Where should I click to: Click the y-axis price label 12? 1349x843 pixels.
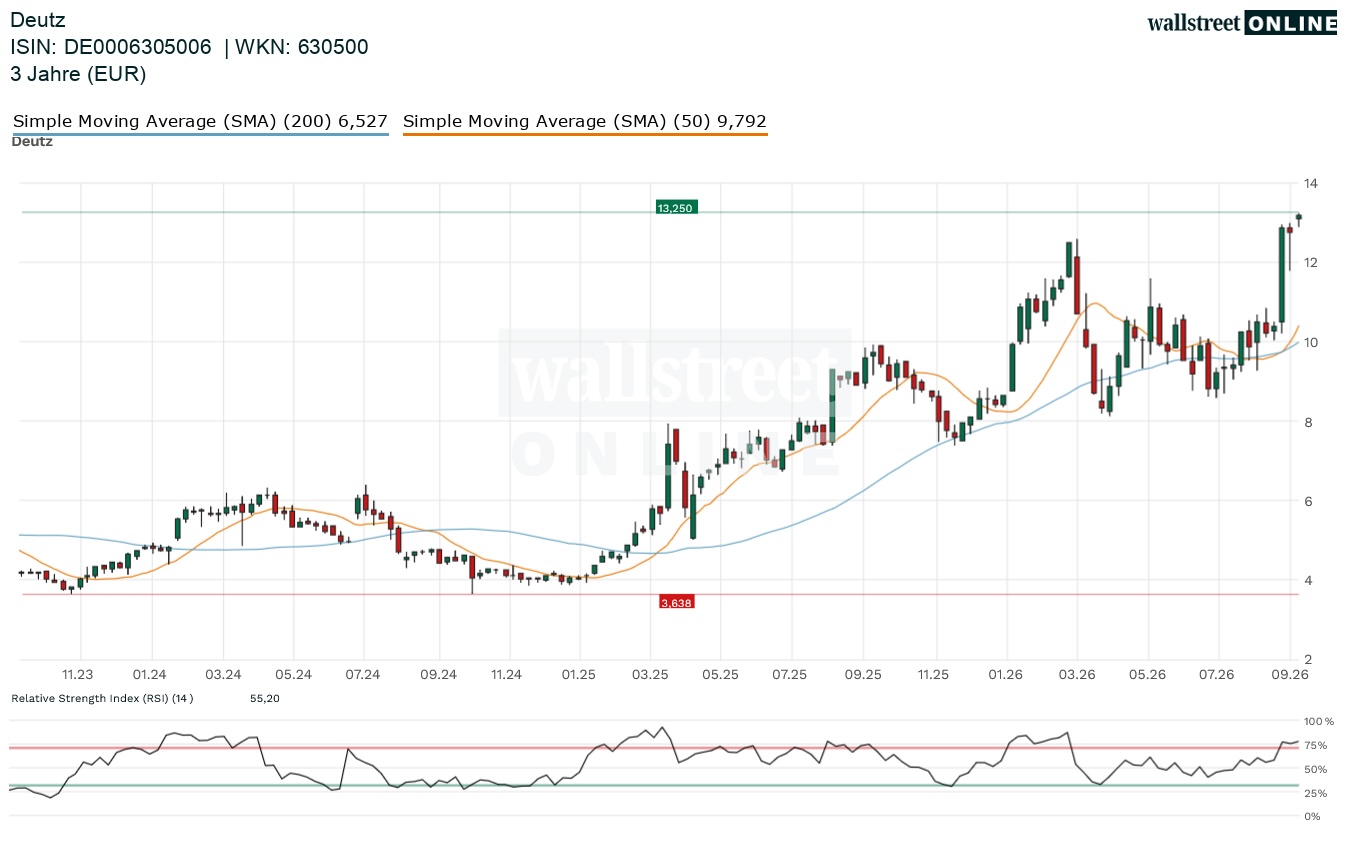click(1310, 262)
